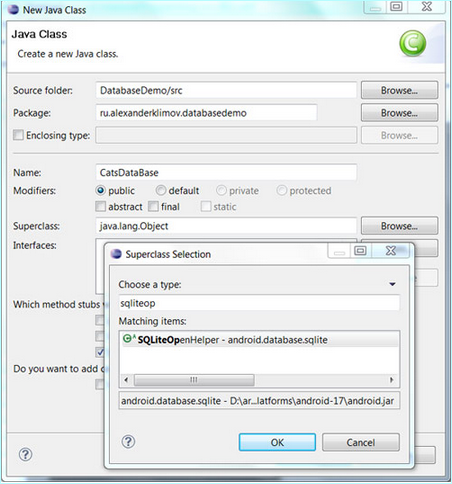452x484 pixels.
Task: Open the Choose a type dropdown menu arrow
Action: [x=393, y=284]
